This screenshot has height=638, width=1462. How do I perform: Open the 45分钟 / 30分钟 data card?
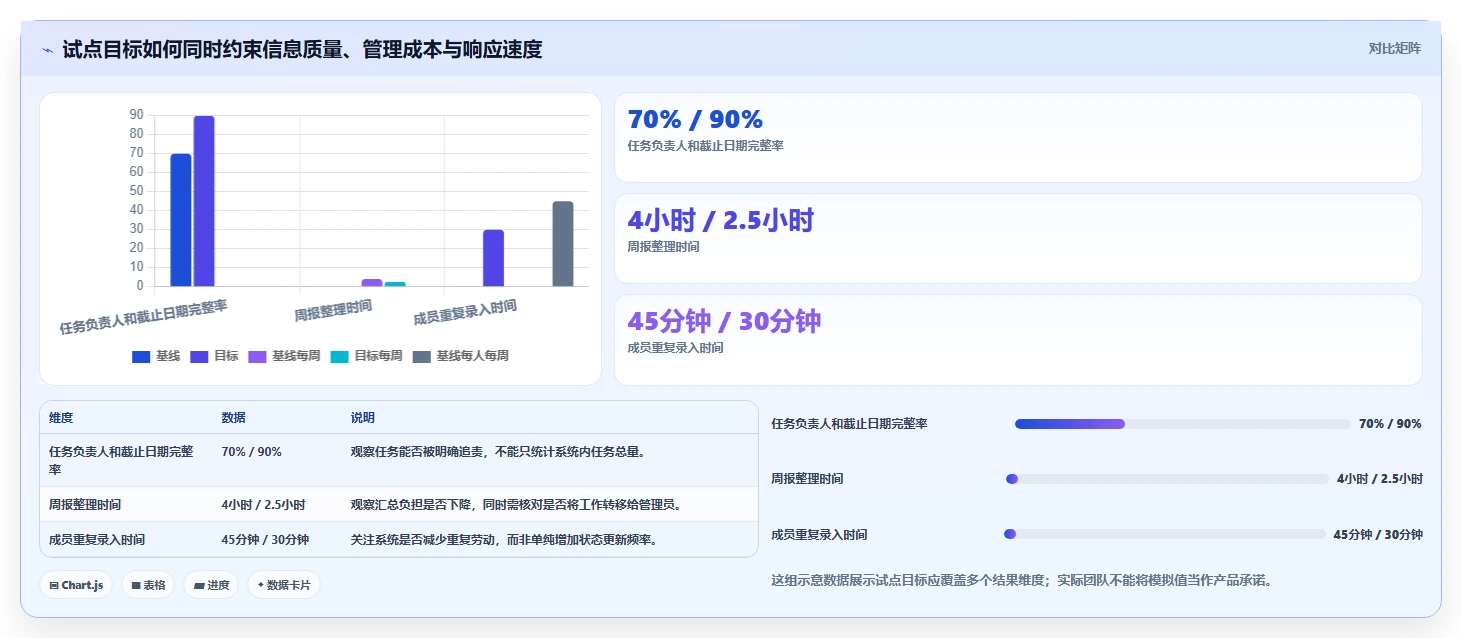tap(1018, 339)
